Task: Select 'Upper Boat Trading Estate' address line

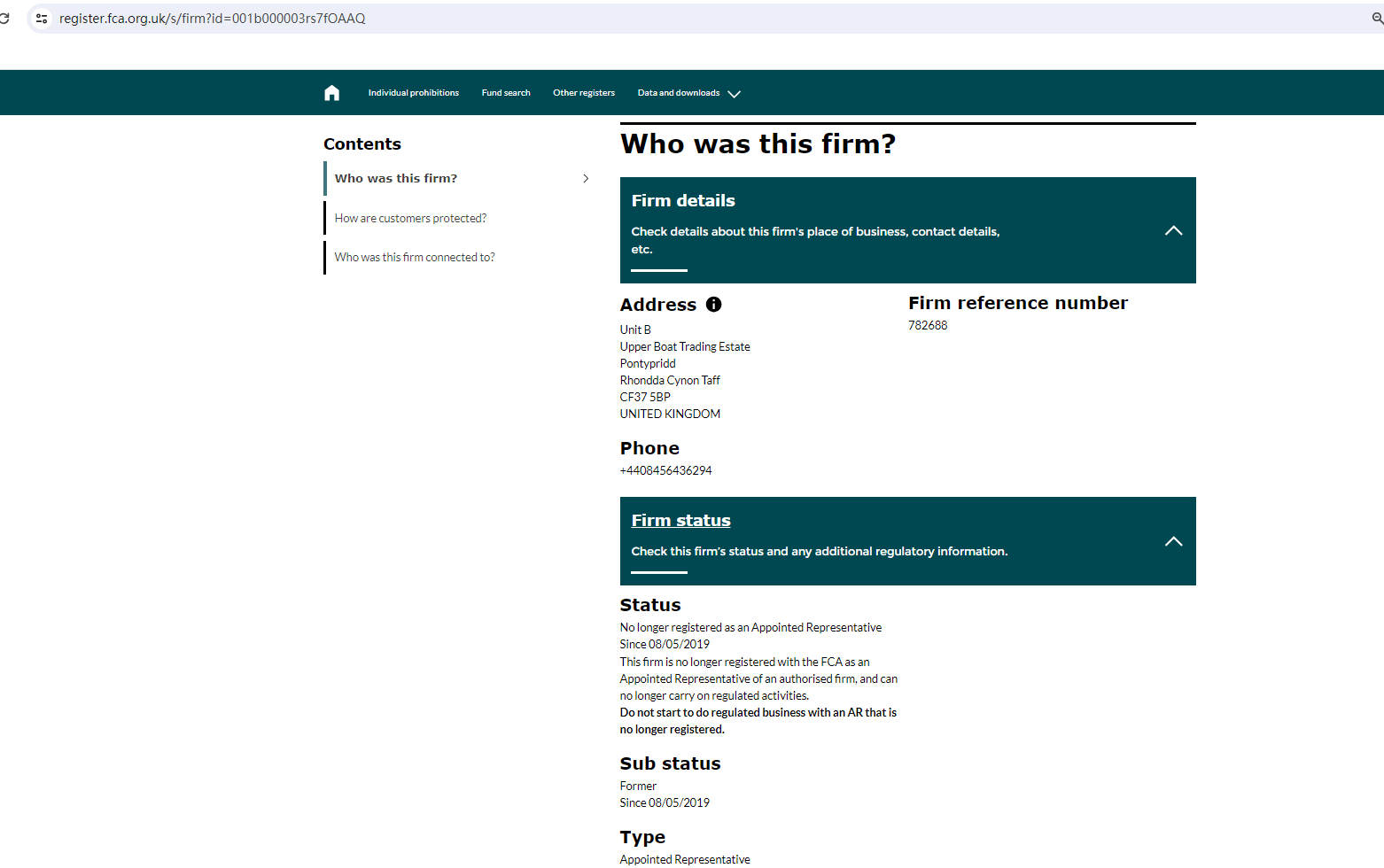Action: click(x=685, y=346)
